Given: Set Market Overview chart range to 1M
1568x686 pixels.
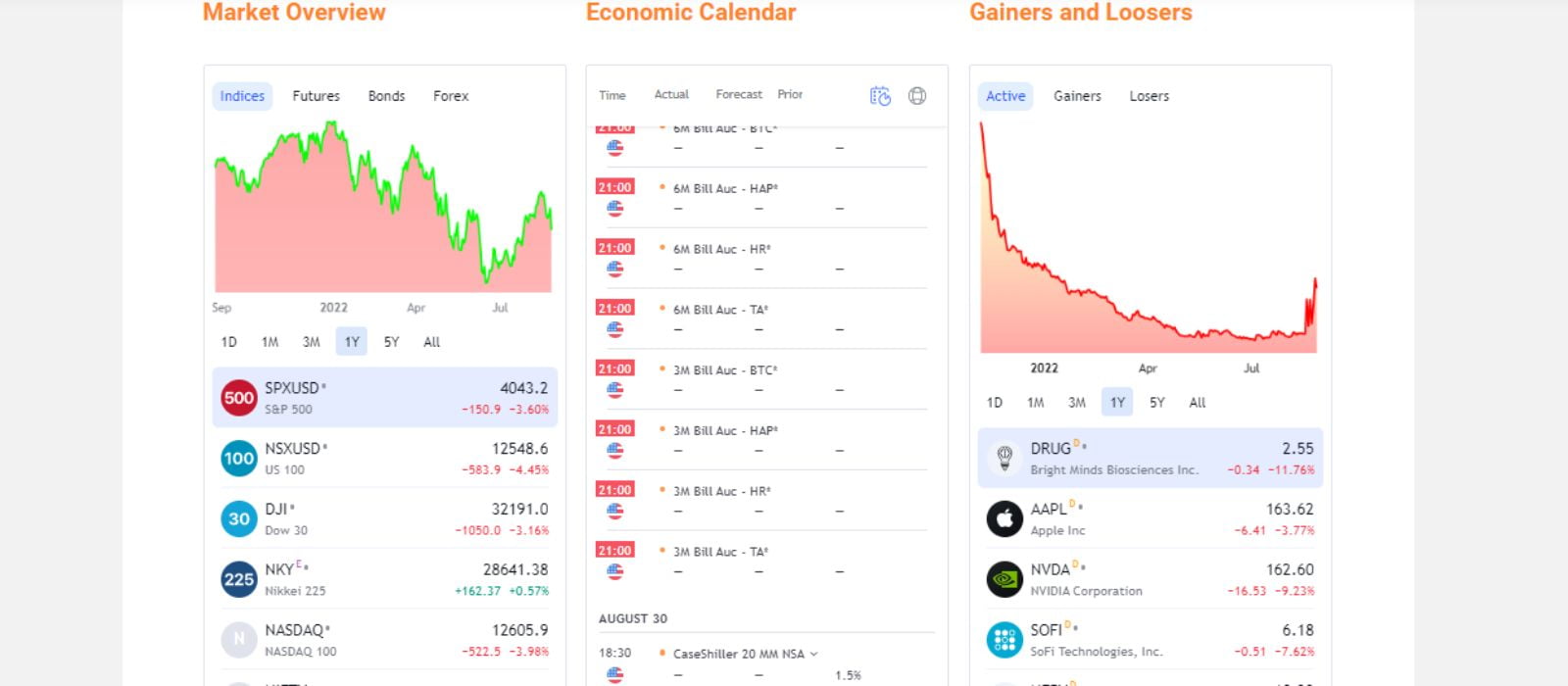Looking at the screenshot, I should (269, 342).
